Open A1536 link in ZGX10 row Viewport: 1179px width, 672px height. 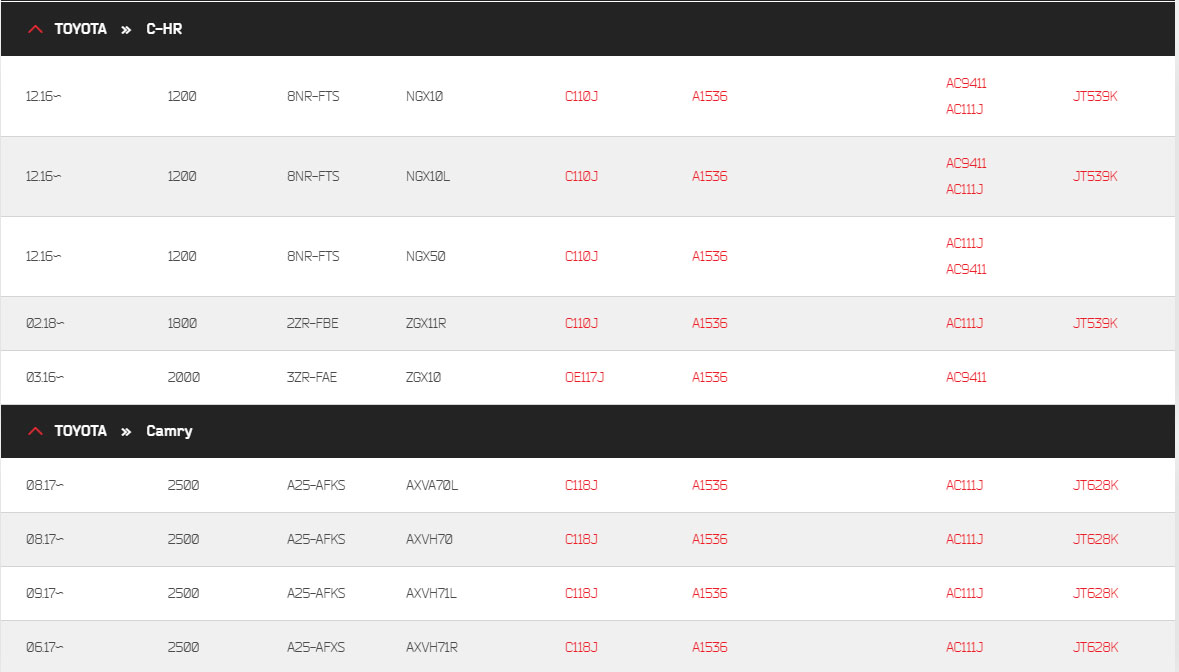(710, 377)
